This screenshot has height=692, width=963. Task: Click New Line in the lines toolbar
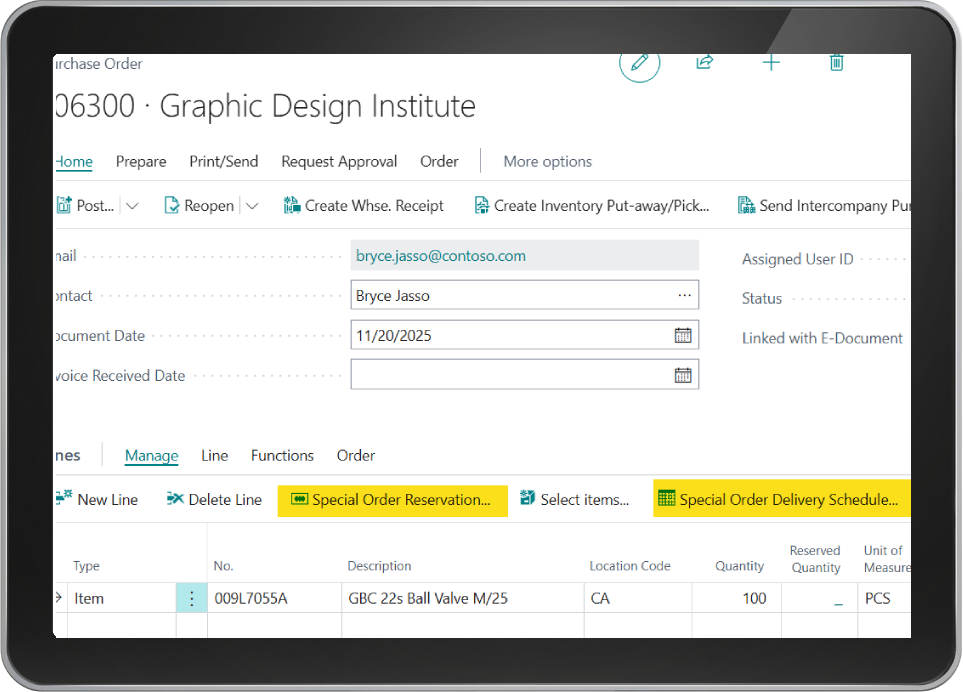click(x=98, y=500)
